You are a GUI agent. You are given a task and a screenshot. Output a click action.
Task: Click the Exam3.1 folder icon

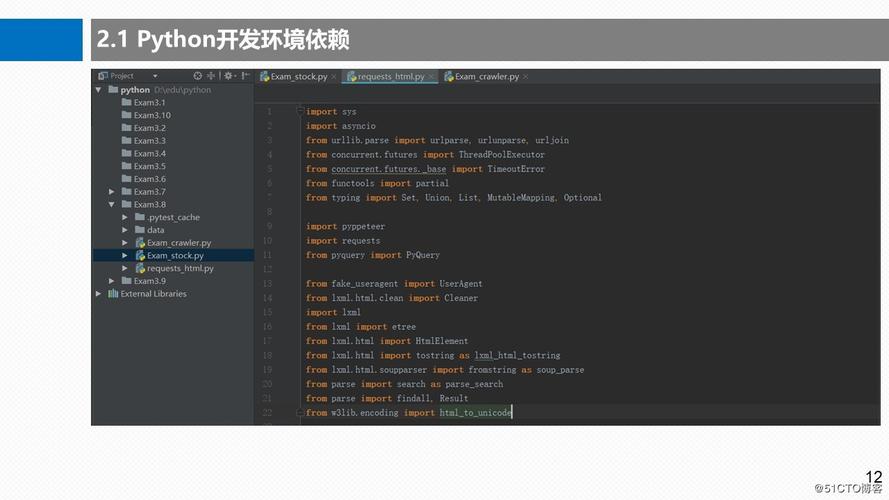126,102
